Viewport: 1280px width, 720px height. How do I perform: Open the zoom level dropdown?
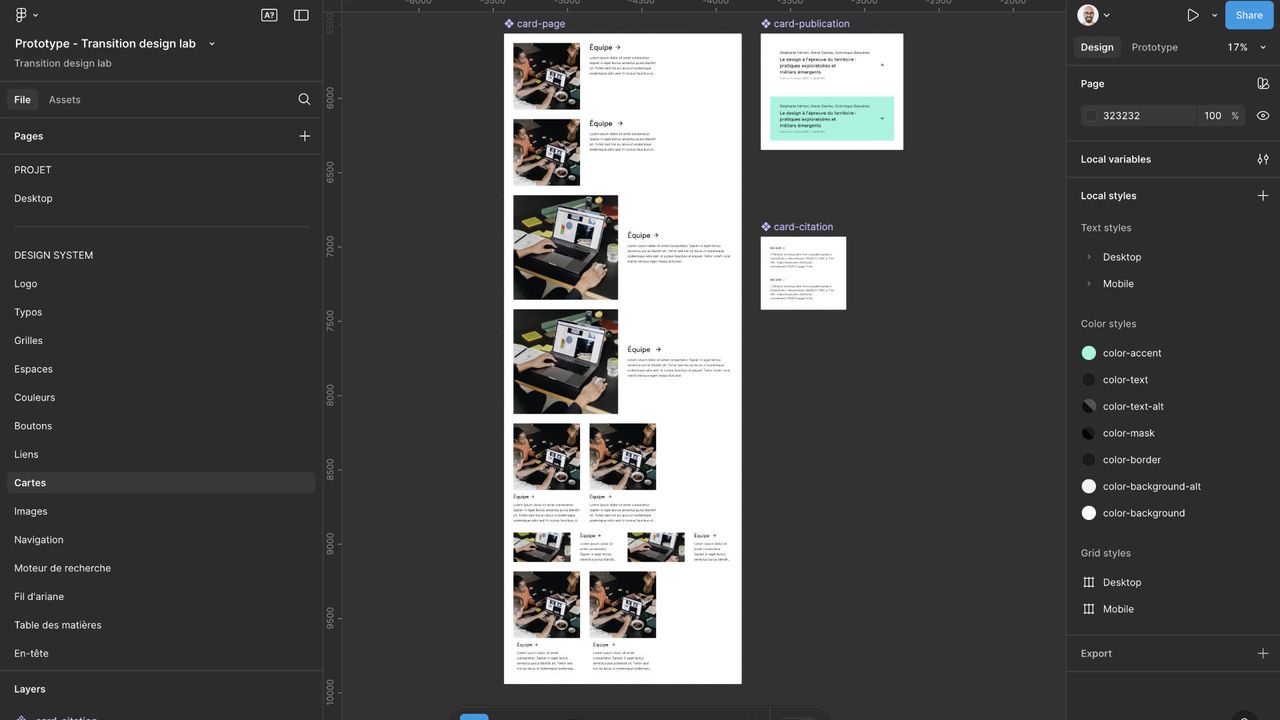(x=1247, y=47)
